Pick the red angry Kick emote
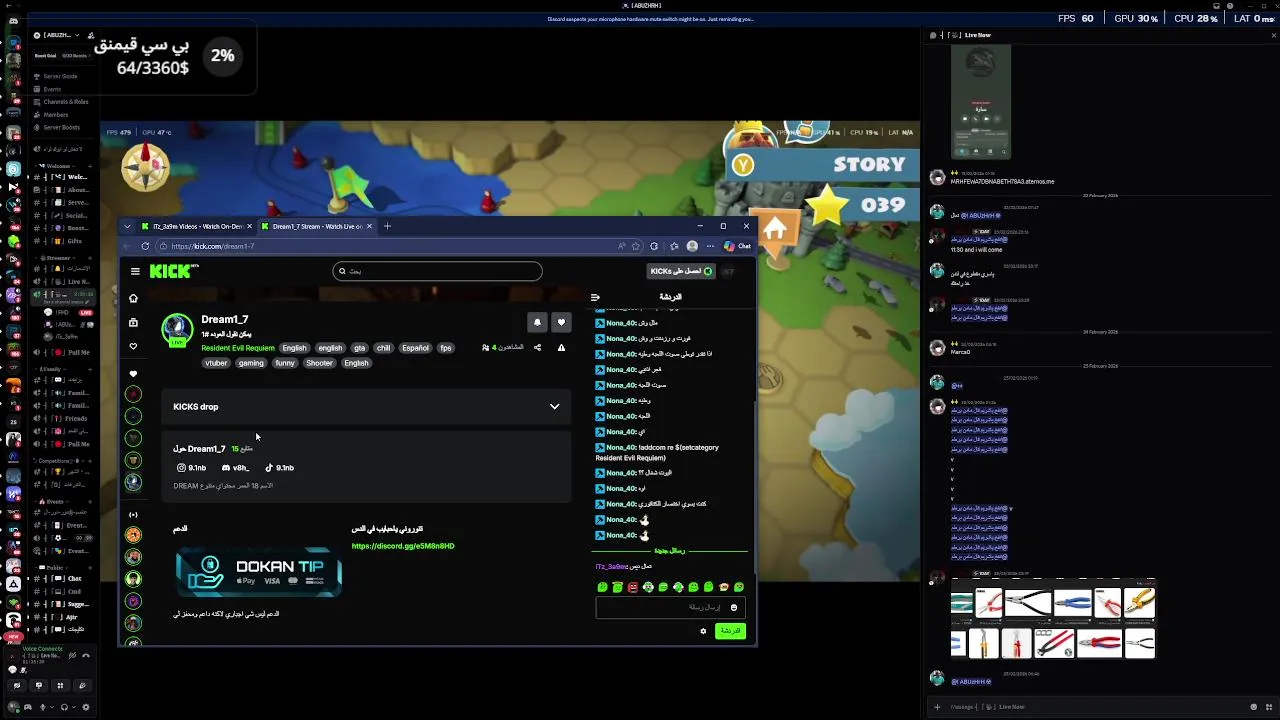Viewport: 1280px width, 720px height. [x=632, y=587]
